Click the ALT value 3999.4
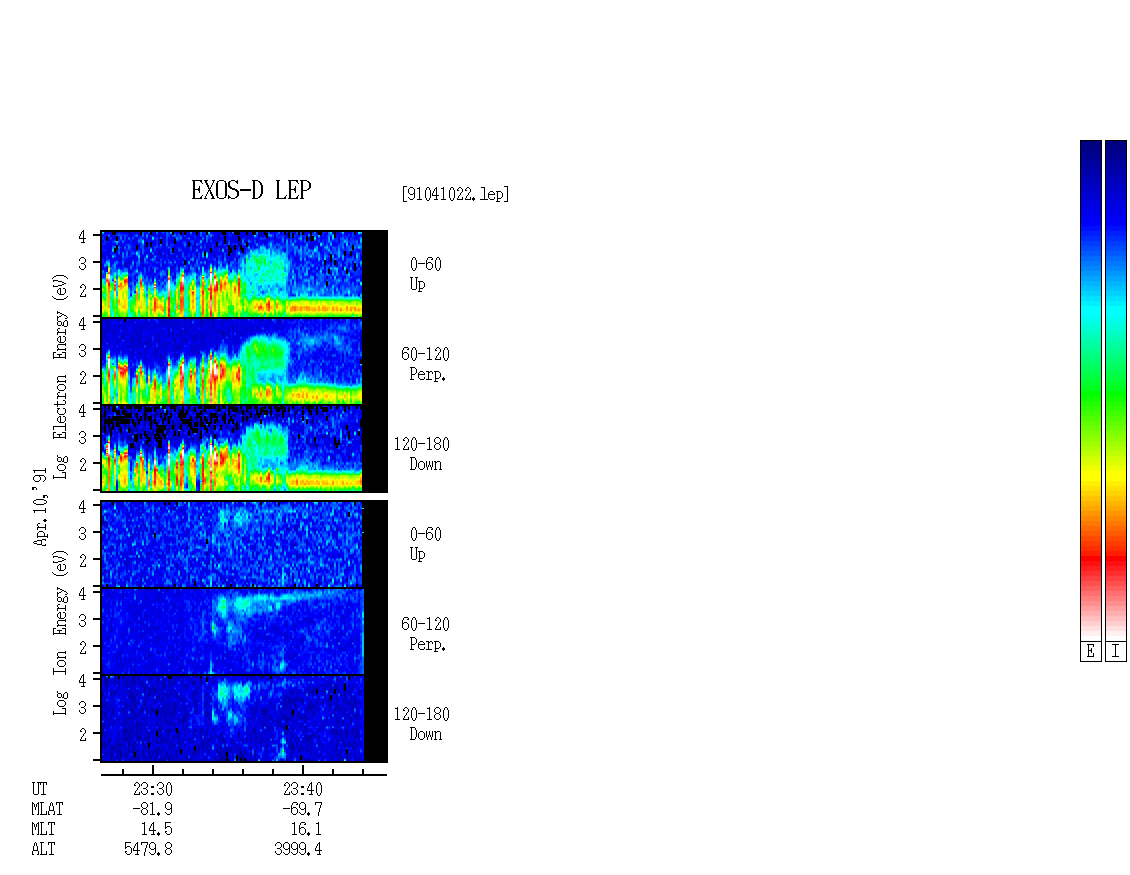Screen dimensions: 1130x875 pos(298,849)
